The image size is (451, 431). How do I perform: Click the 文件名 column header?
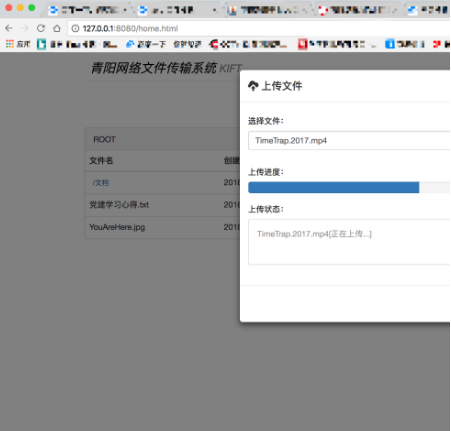click(x=101, y=161)
